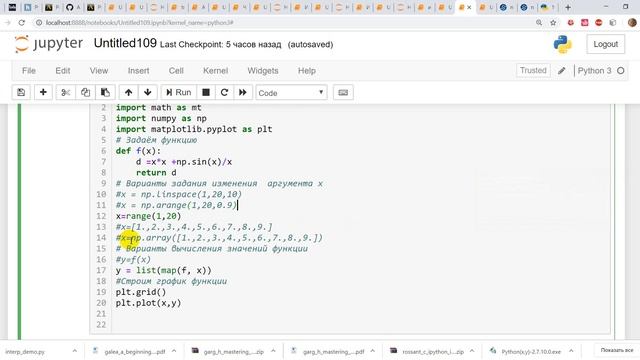Click the Trusted notebook indicator

[533, 70]
